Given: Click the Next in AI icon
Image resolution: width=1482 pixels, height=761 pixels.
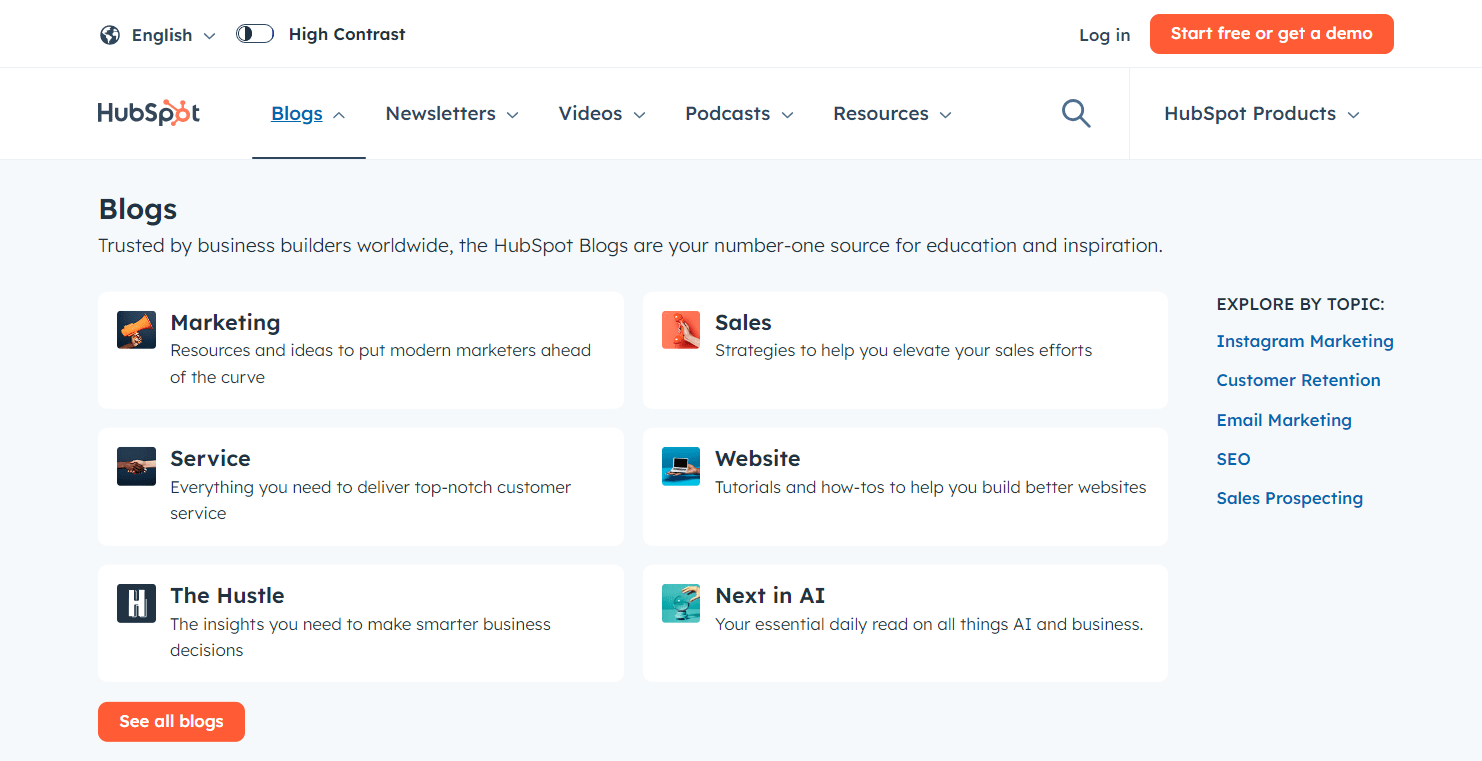Looking at the screenshot, I should tap(681, 603).
